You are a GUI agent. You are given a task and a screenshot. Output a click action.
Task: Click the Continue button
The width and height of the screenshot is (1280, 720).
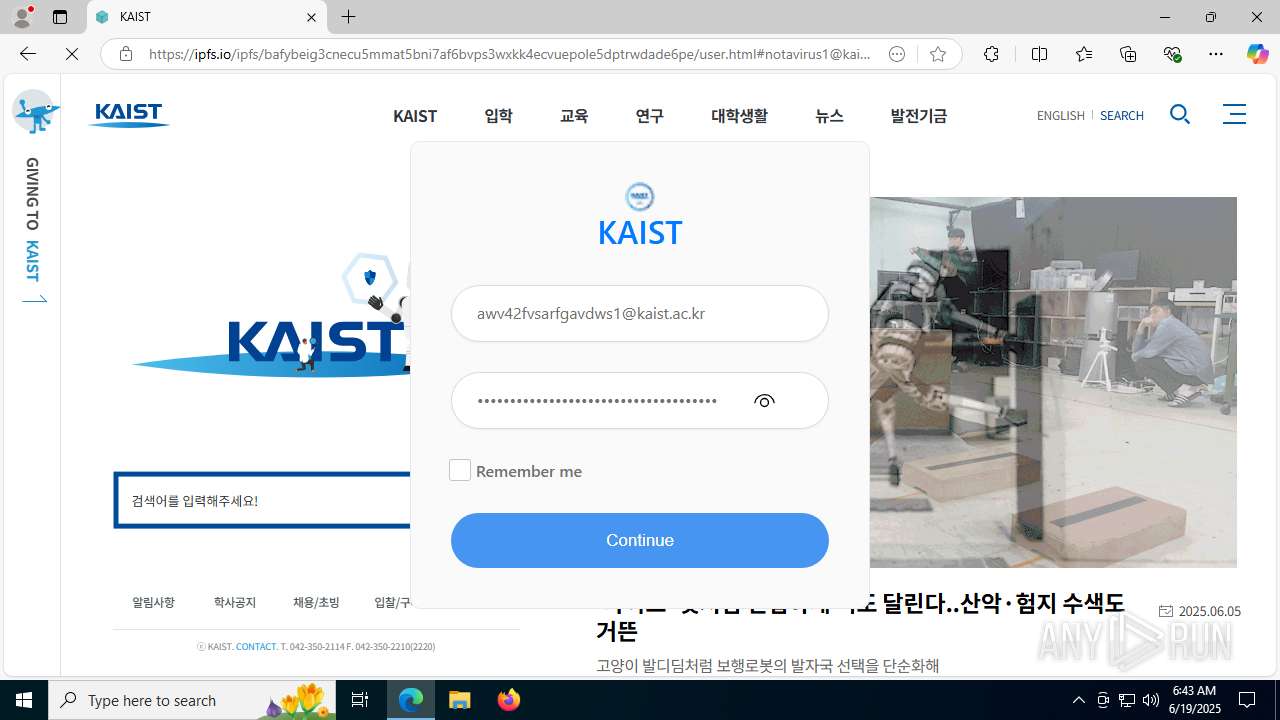click(640, 540)
